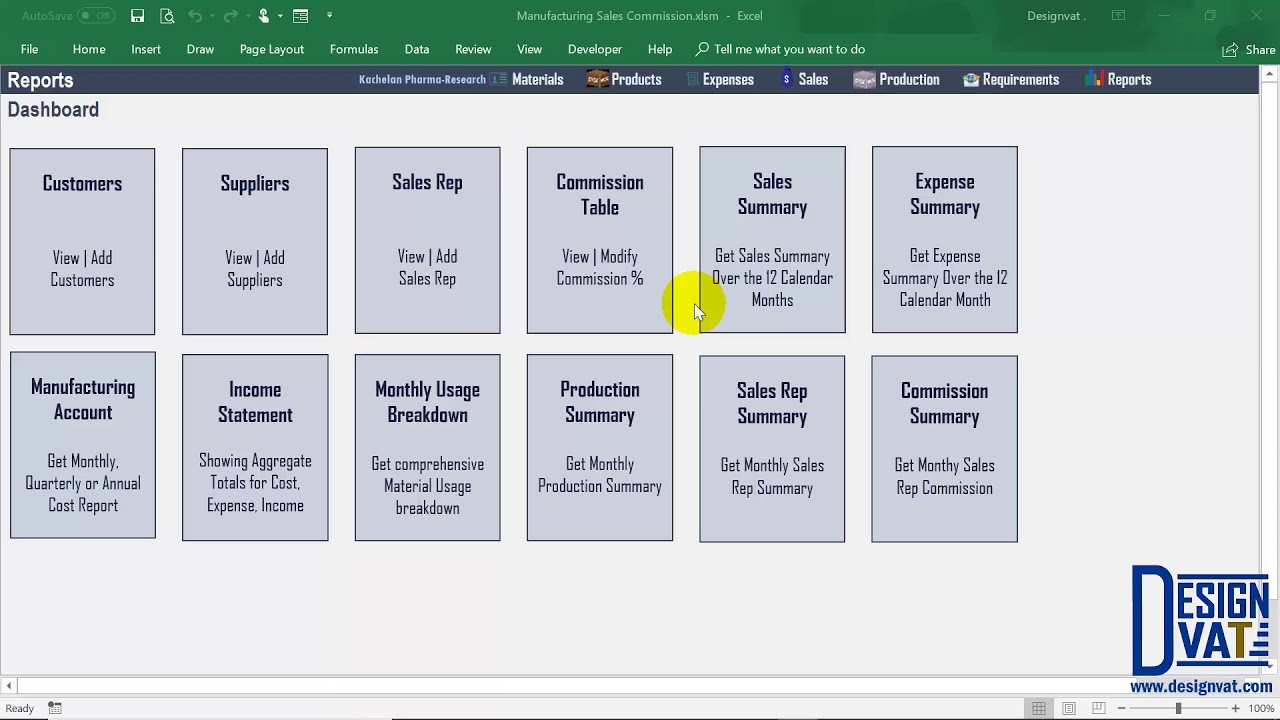Switch to Page Layout view icon
The width and height of the screenshot is (1280, 720).
(x=1069, y=708)
